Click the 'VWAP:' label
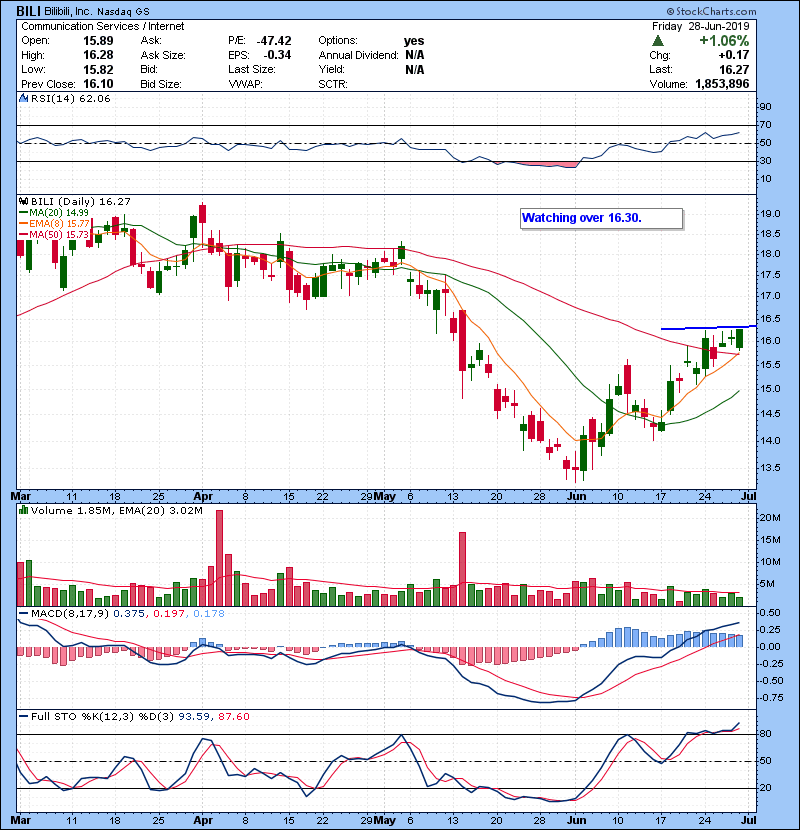800x830 pixels. [x=245, y=84]
